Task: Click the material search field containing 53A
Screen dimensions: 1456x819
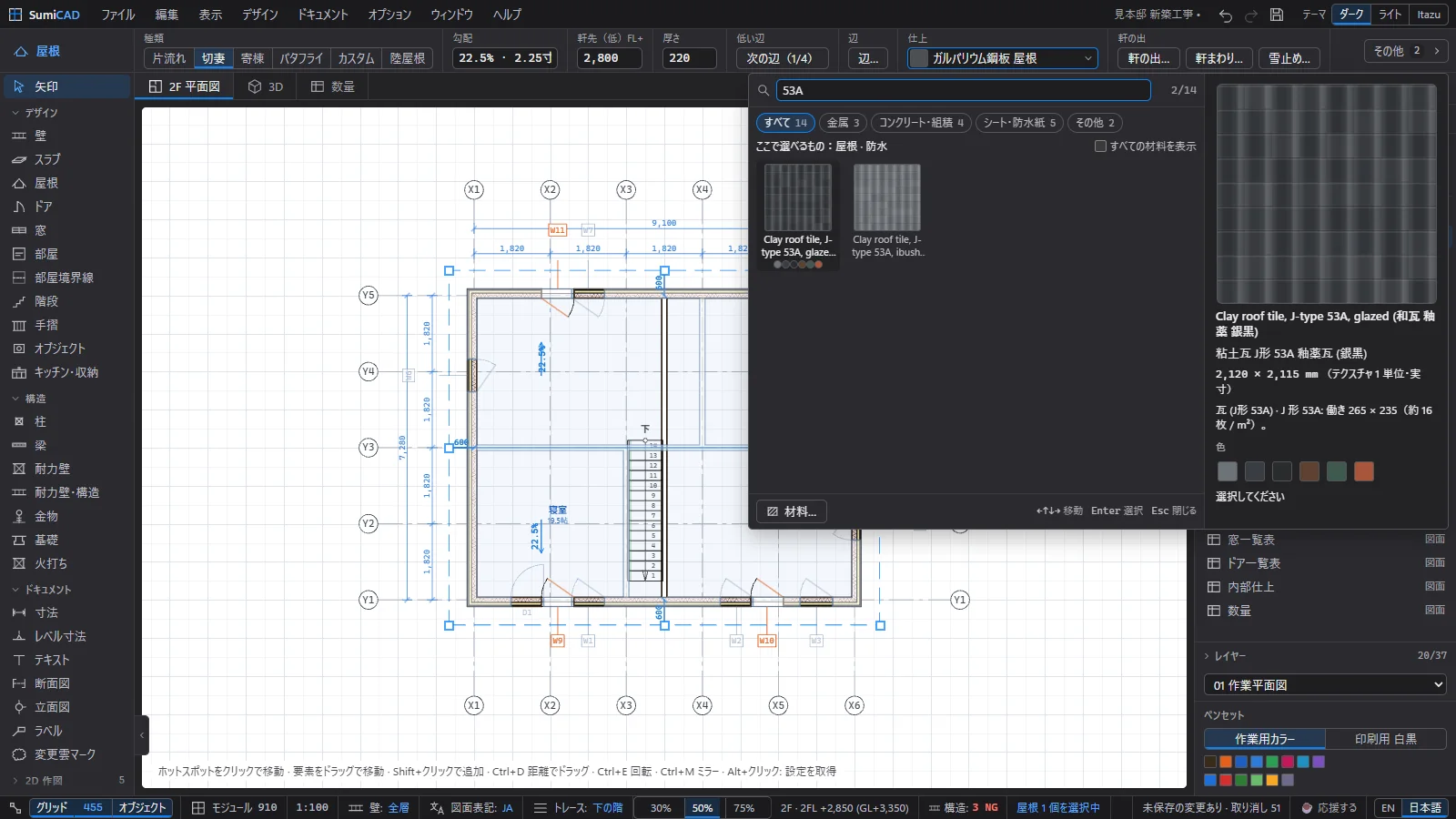Action: tap(963, 90)
